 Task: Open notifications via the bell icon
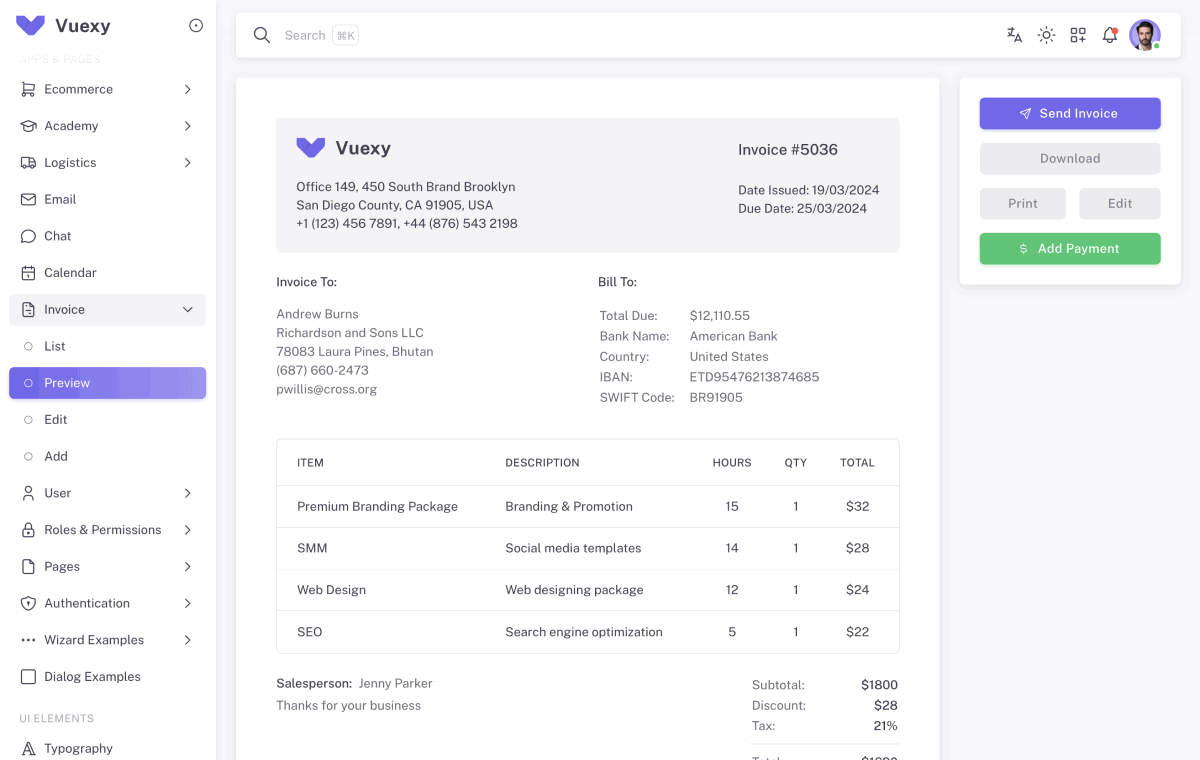click(1110, 35)
